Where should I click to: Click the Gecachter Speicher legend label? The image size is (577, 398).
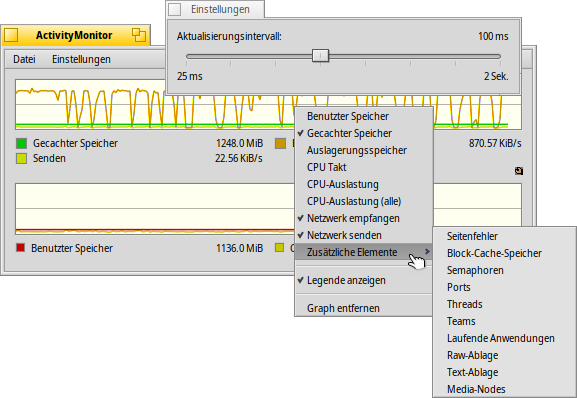[75, 143]
